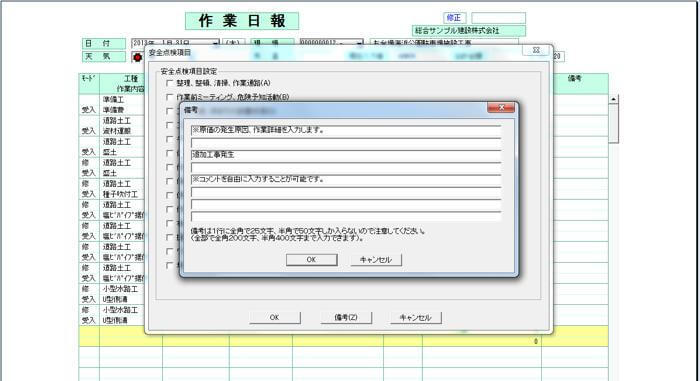Click キャンセル in the 備考 dialog
Viewport: 700px width, 381px height.
[376, 260]
